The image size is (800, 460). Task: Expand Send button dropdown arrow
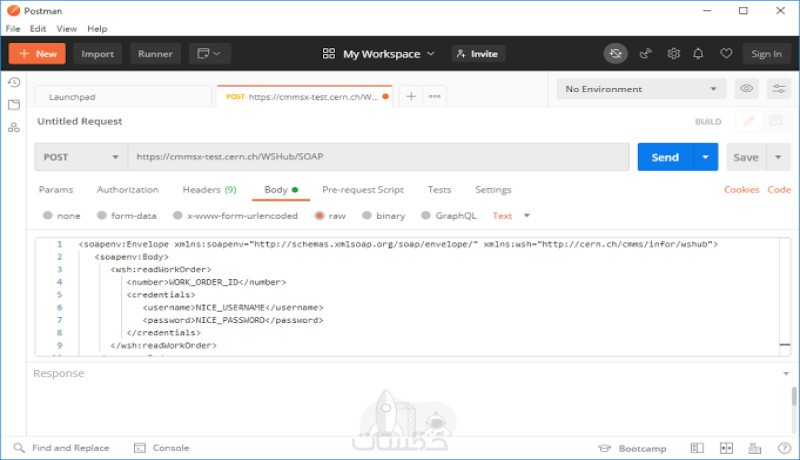[x=705, y=157]
